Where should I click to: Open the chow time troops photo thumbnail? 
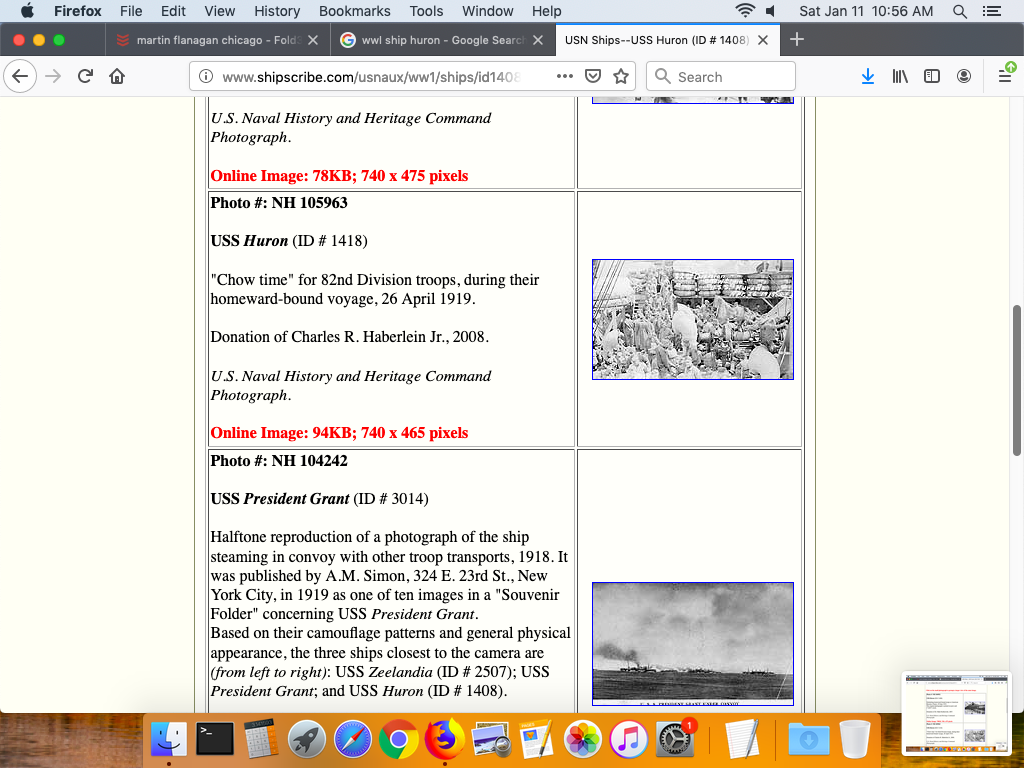[692, 319]
